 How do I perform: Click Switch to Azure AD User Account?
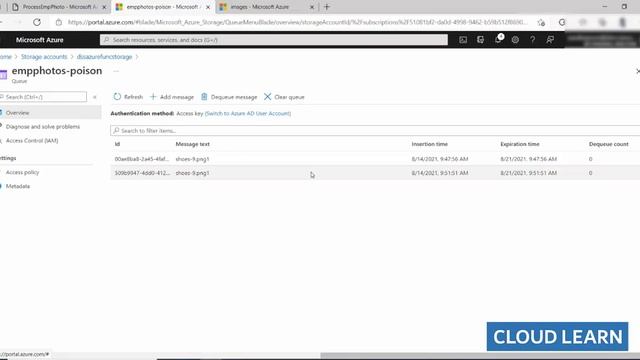click(248, 113)
